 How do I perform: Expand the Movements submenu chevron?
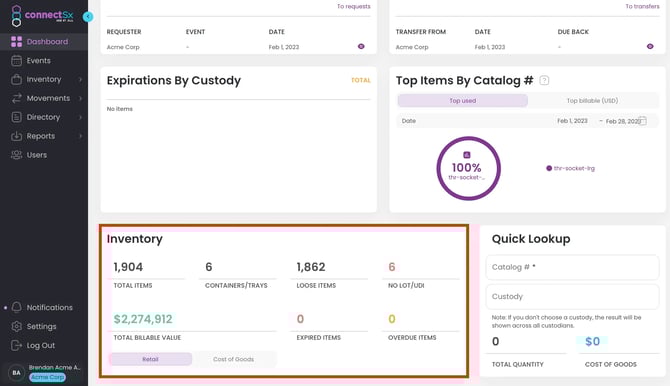pos(80,98)
